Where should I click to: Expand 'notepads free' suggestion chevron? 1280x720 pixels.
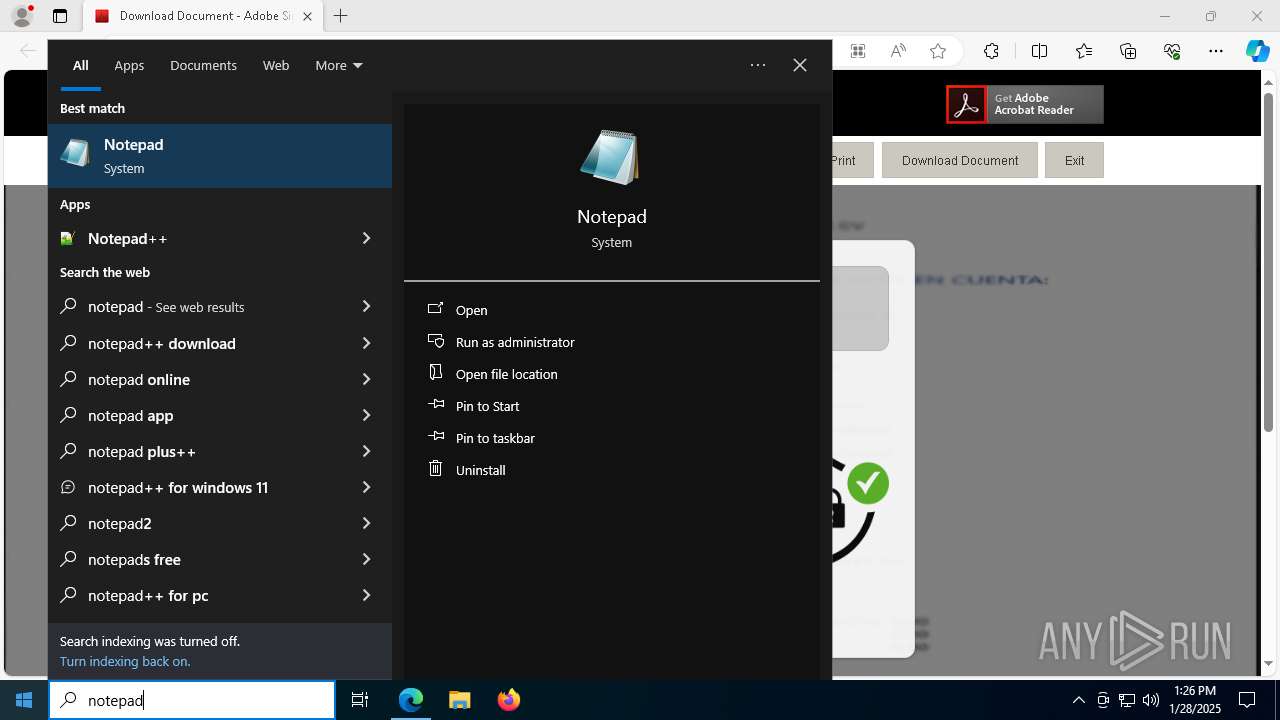point(366,559)
